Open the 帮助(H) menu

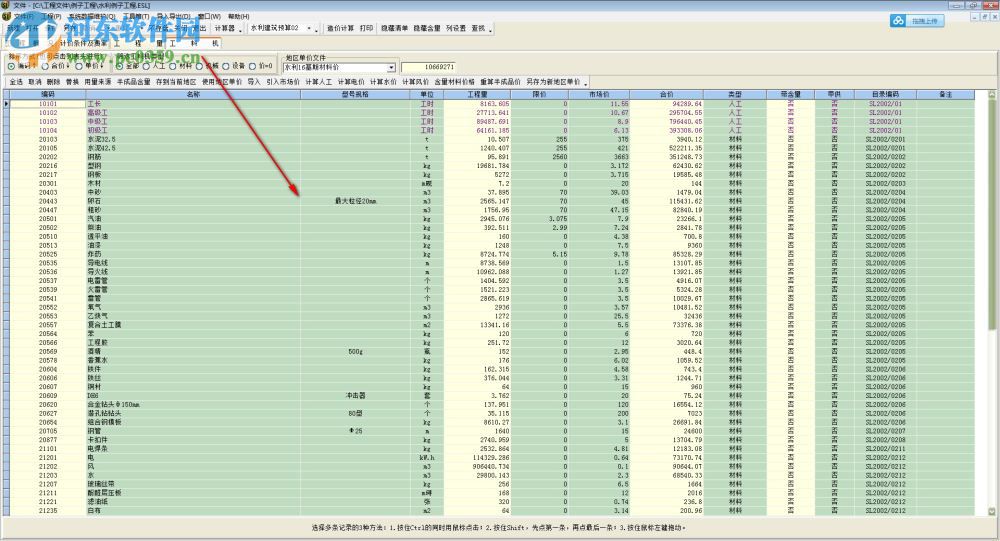point(238,17)
